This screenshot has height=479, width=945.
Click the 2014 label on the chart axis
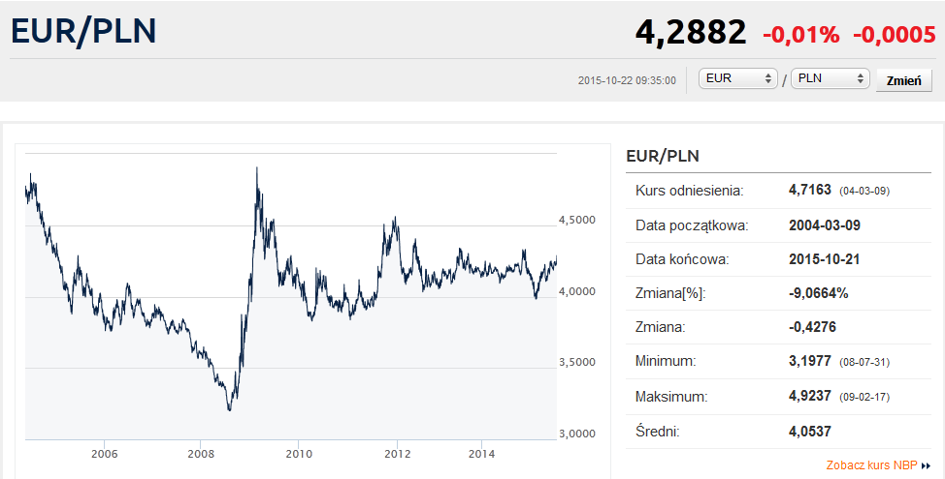pos(482,453)
